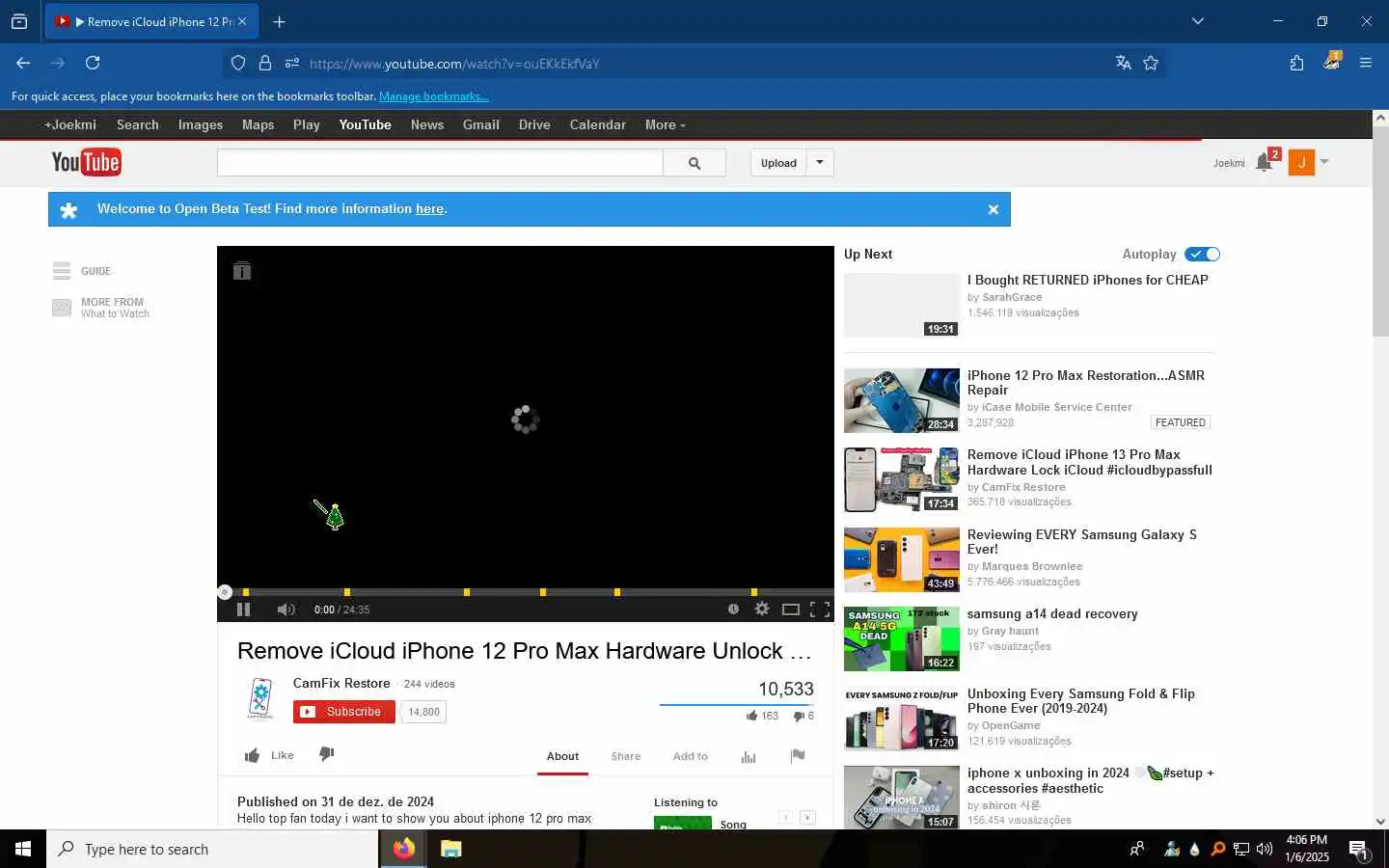Viewport: 1389px width, 868px height.
Task: Expand the More menu in Google bar
Action: [x=666, y=125]
